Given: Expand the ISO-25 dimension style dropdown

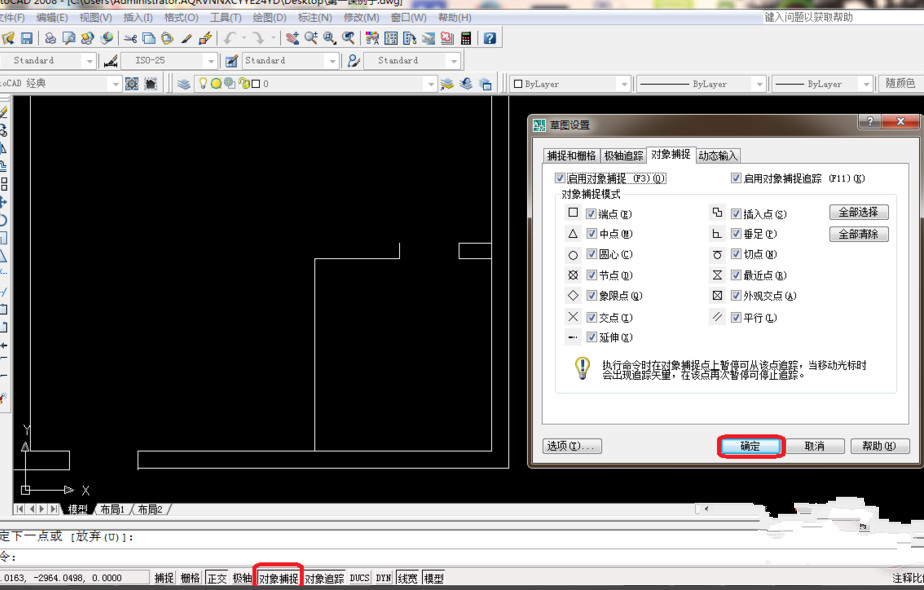Looking at the screenshot, I should point(210,61).
